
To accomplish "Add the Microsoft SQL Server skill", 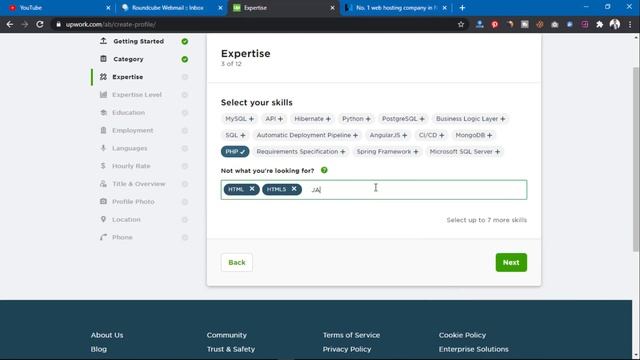I will (464, 151).
